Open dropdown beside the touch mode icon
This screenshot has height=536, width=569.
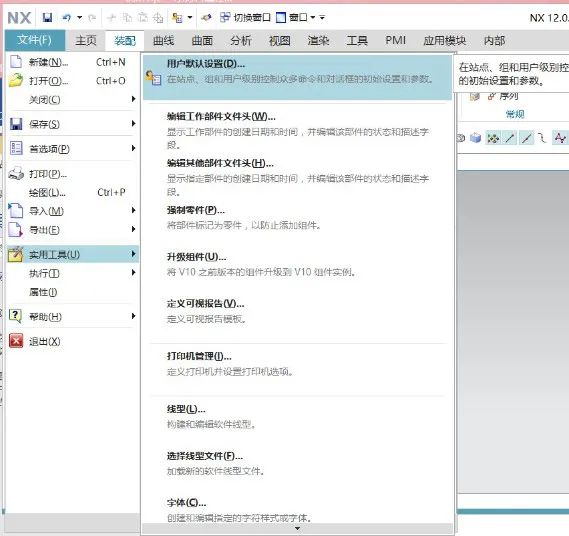click(190, 17)
